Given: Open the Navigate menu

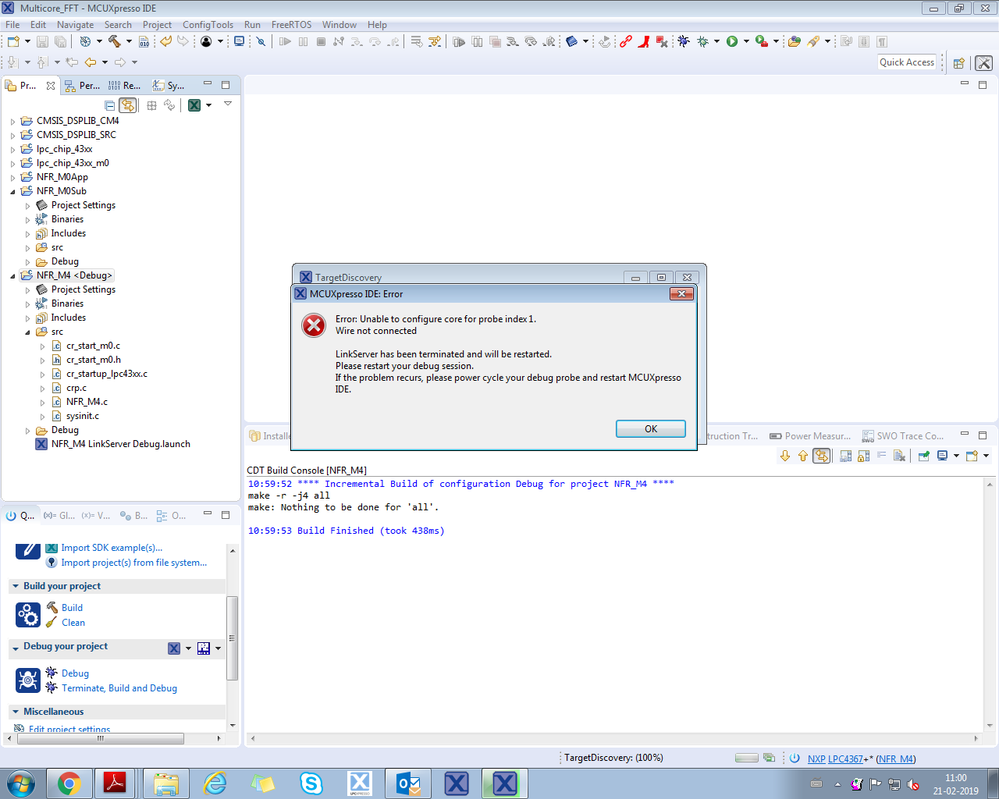Looking at the screenshot, I should 75,25.
